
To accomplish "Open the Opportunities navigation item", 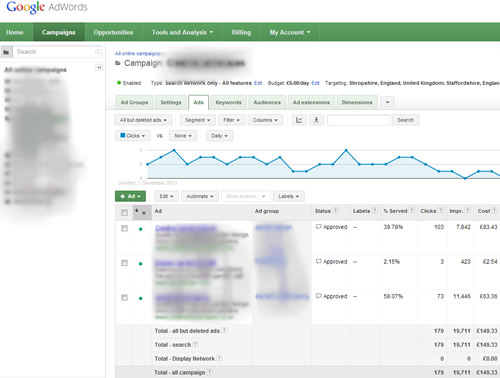I will click(113, 32).
